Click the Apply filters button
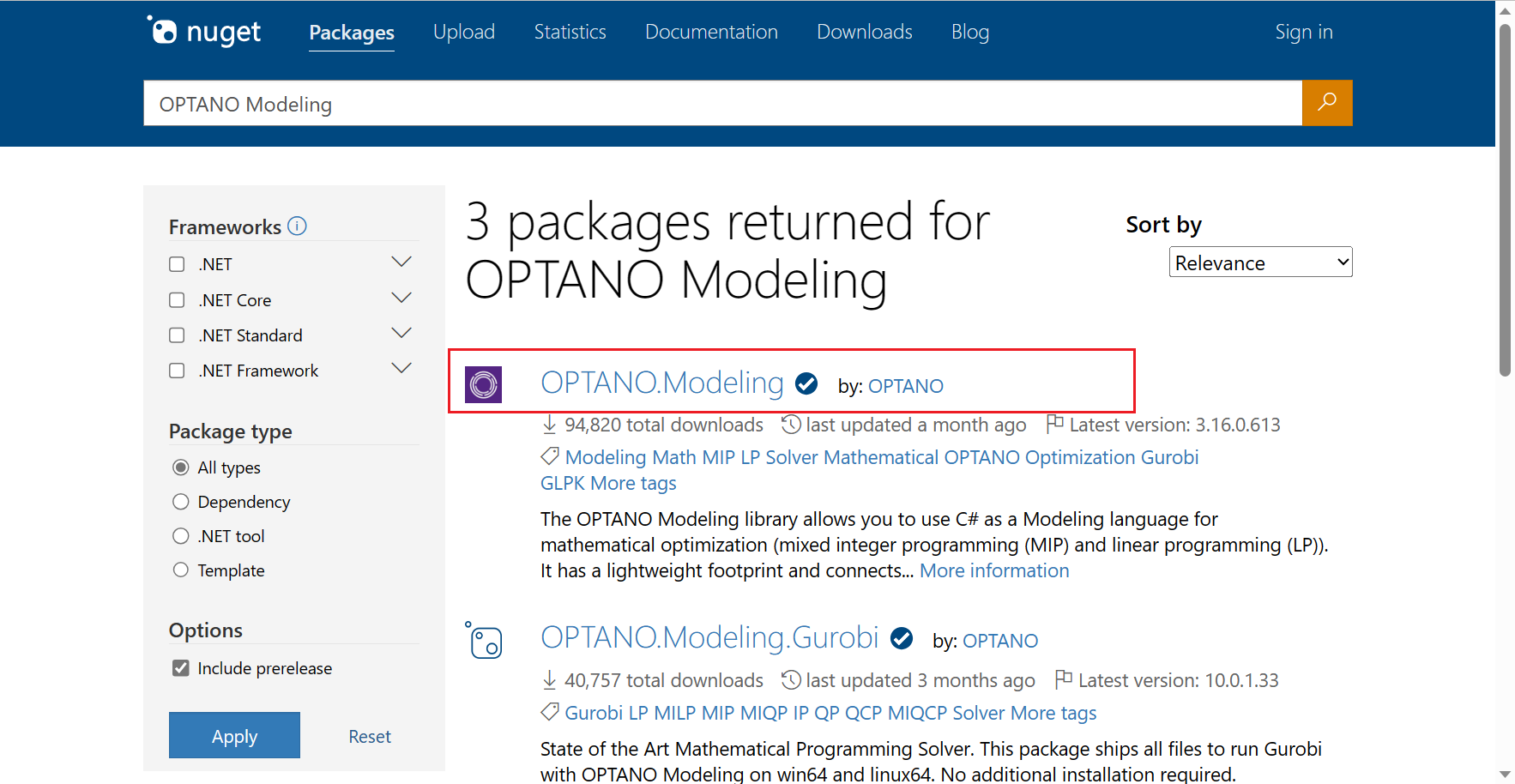This screenshot has height=784, width=1515. click(x=234, y=735)
